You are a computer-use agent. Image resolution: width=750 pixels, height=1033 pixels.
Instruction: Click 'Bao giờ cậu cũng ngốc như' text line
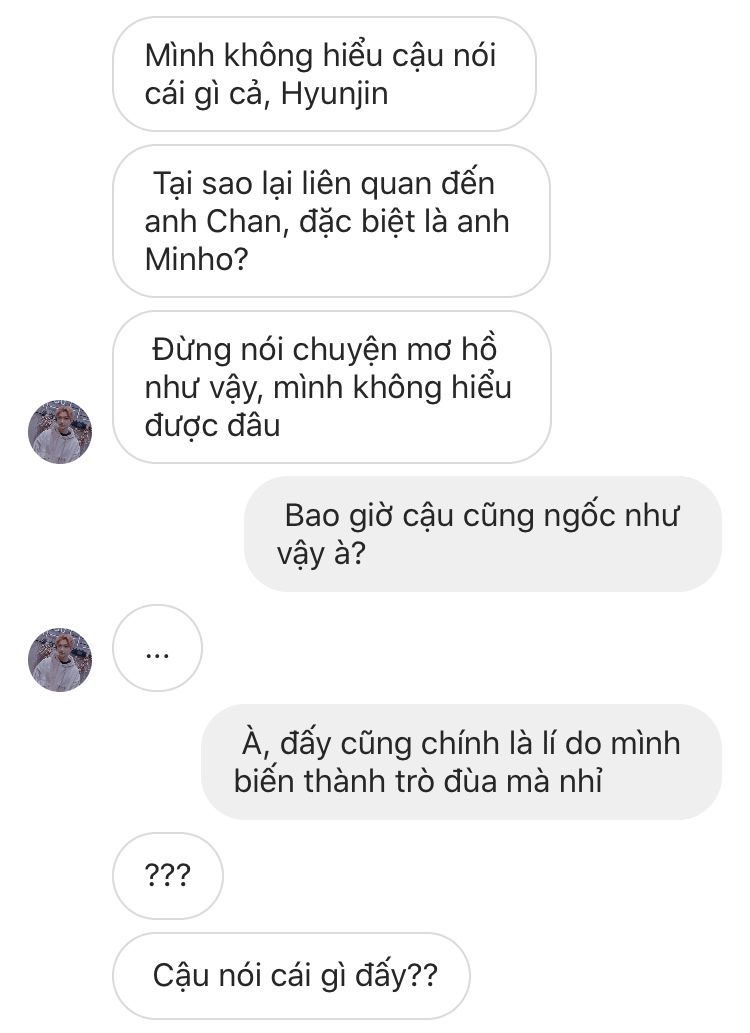click(x=482, y=516)
